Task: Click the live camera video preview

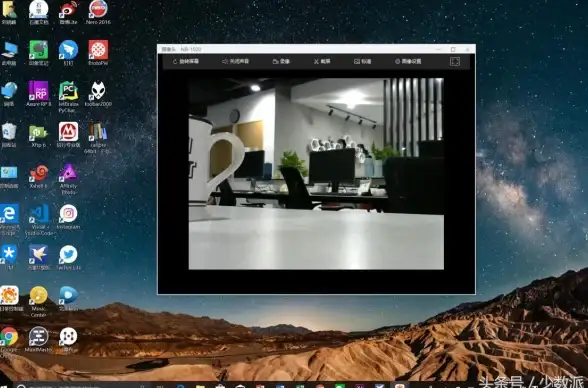Action: (316, 173)
